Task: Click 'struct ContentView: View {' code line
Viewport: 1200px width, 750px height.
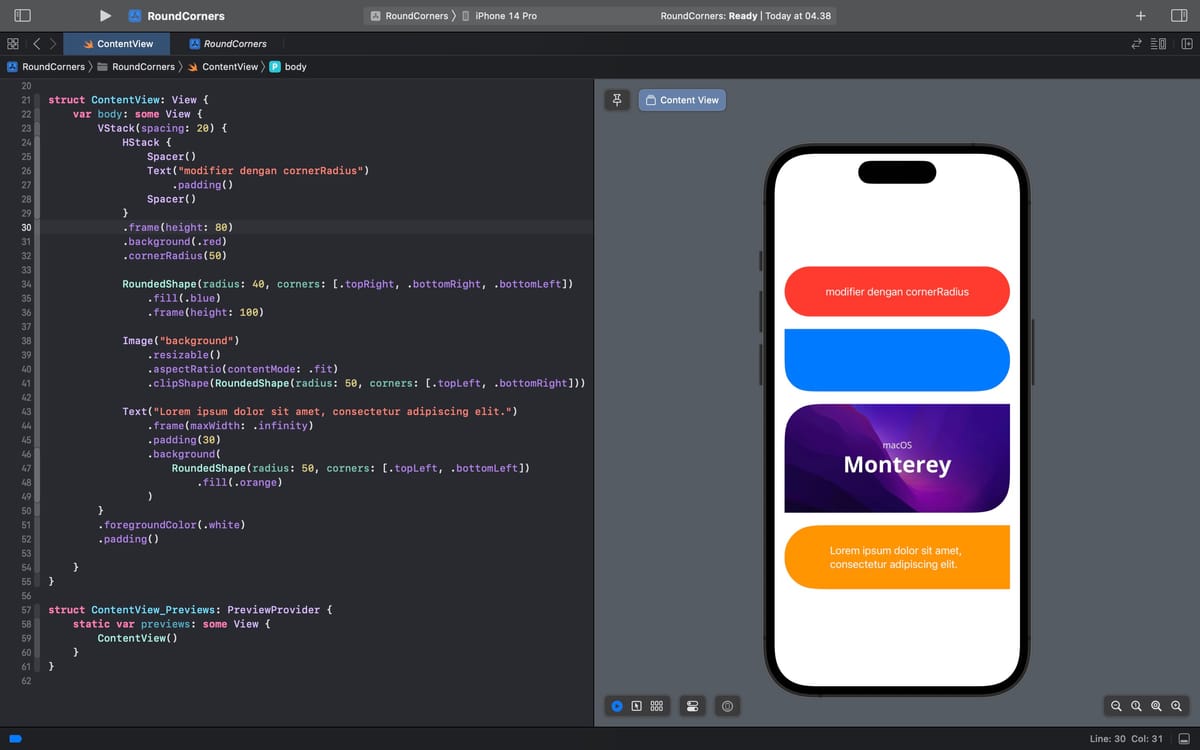Action: [128, 100]
